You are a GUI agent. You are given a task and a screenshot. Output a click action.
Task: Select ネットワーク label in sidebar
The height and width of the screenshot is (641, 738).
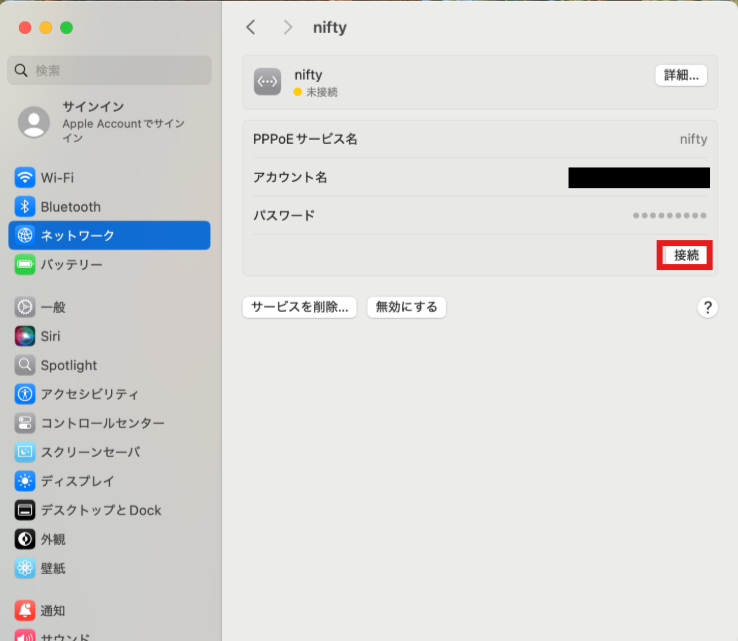[77, 235]
